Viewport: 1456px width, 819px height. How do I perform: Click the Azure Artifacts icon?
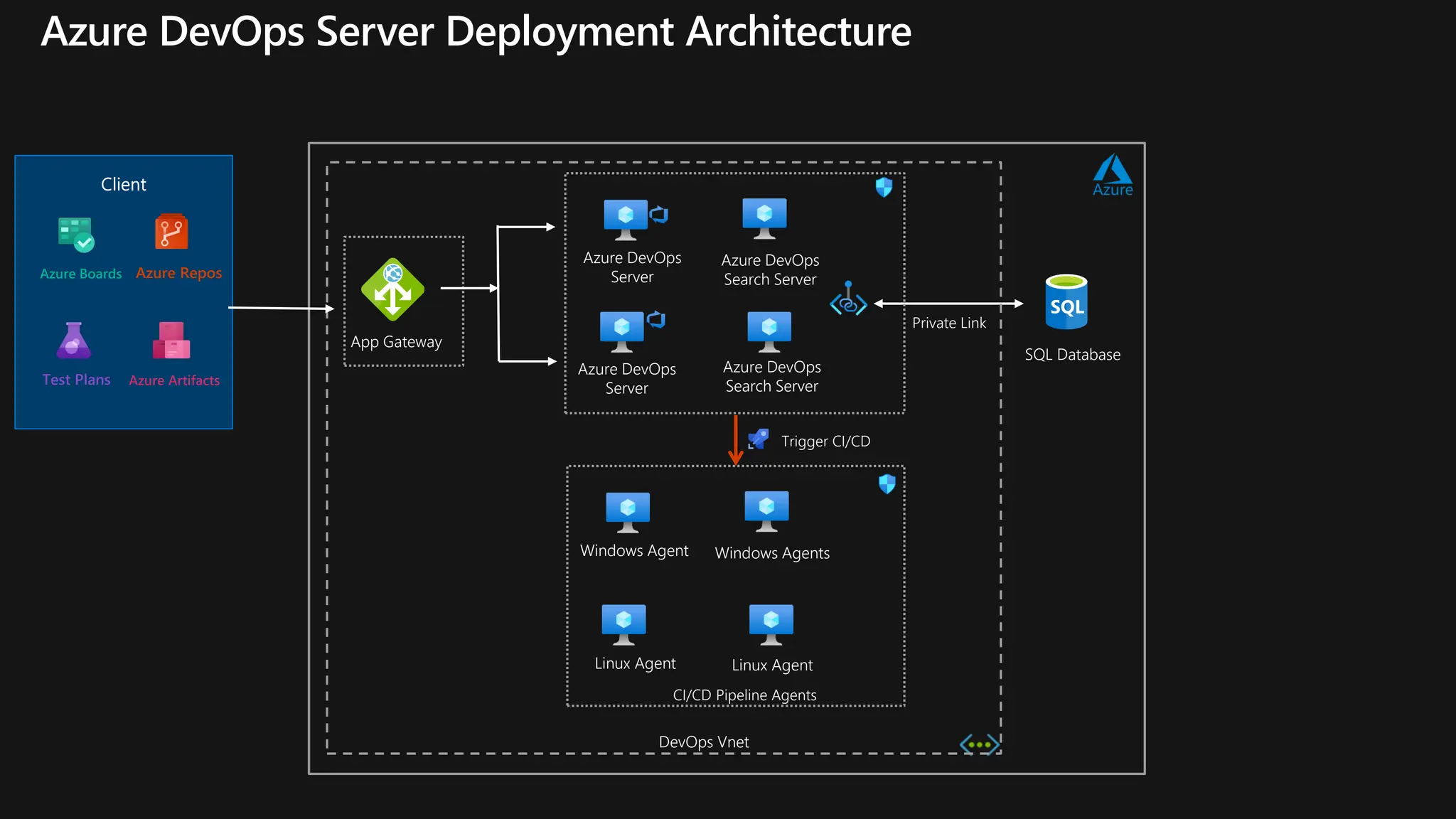[171, 341]
